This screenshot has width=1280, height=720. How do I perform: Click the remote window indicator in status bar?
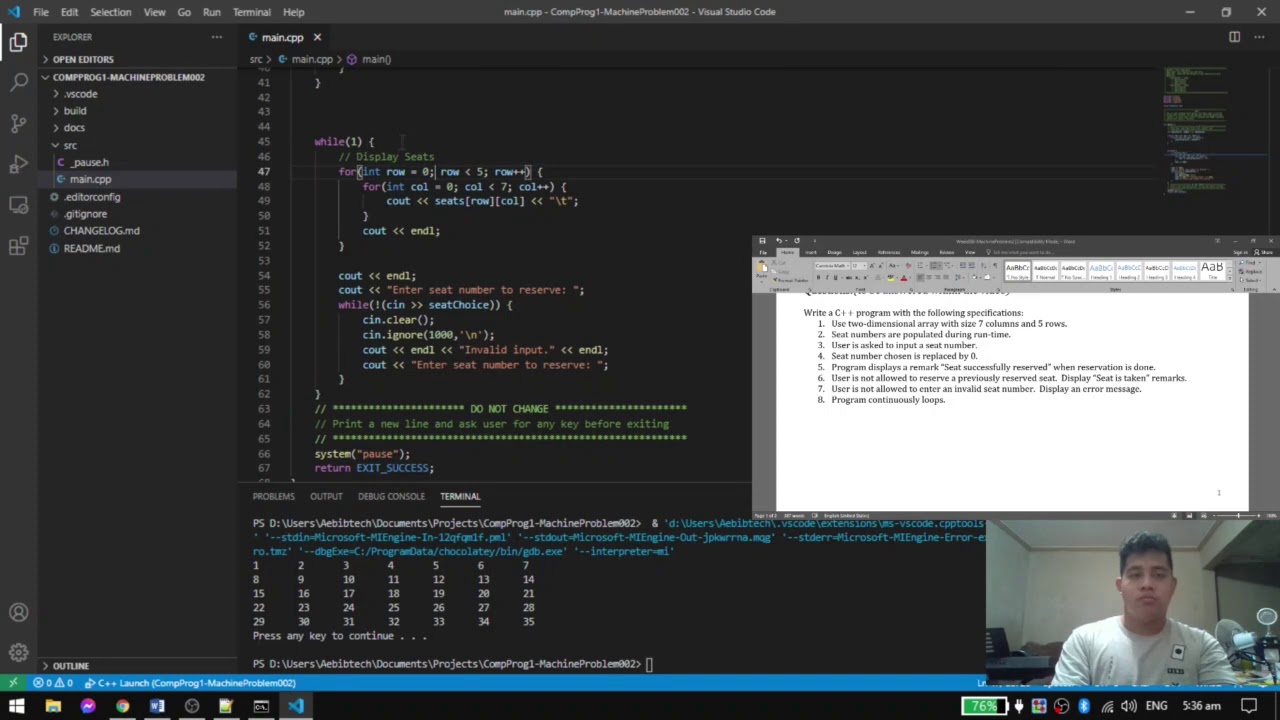[13, 683]
